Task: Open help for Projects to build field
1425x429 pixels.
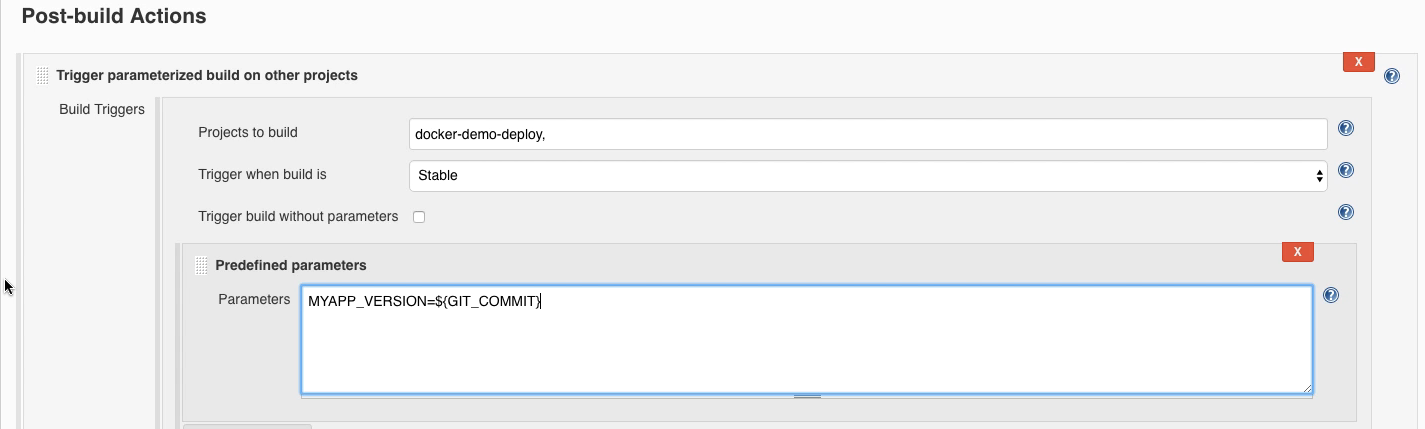Action: [1345, 129]
